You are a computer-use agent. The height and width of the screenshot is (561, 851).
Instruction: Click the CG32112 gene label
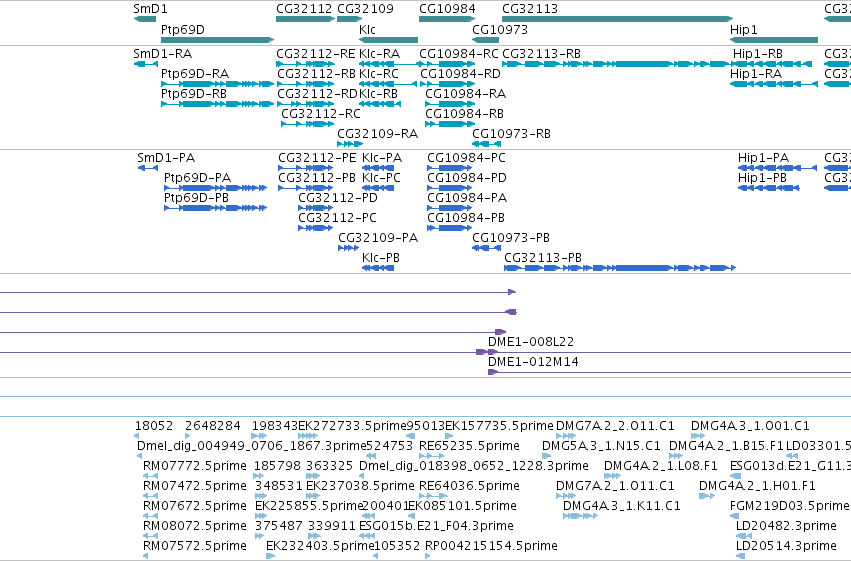click(304, 9)
